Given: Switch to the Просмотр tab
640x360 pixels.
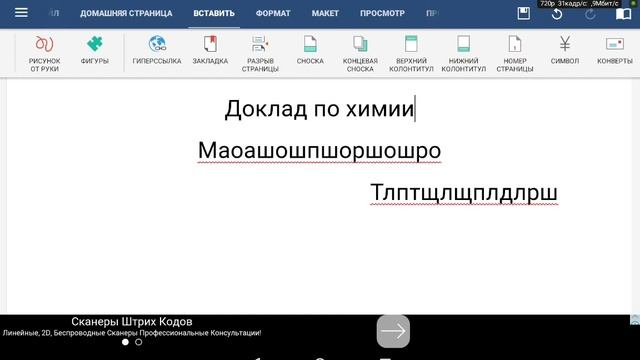Looking at the screenshot, I should click(382, 13).
